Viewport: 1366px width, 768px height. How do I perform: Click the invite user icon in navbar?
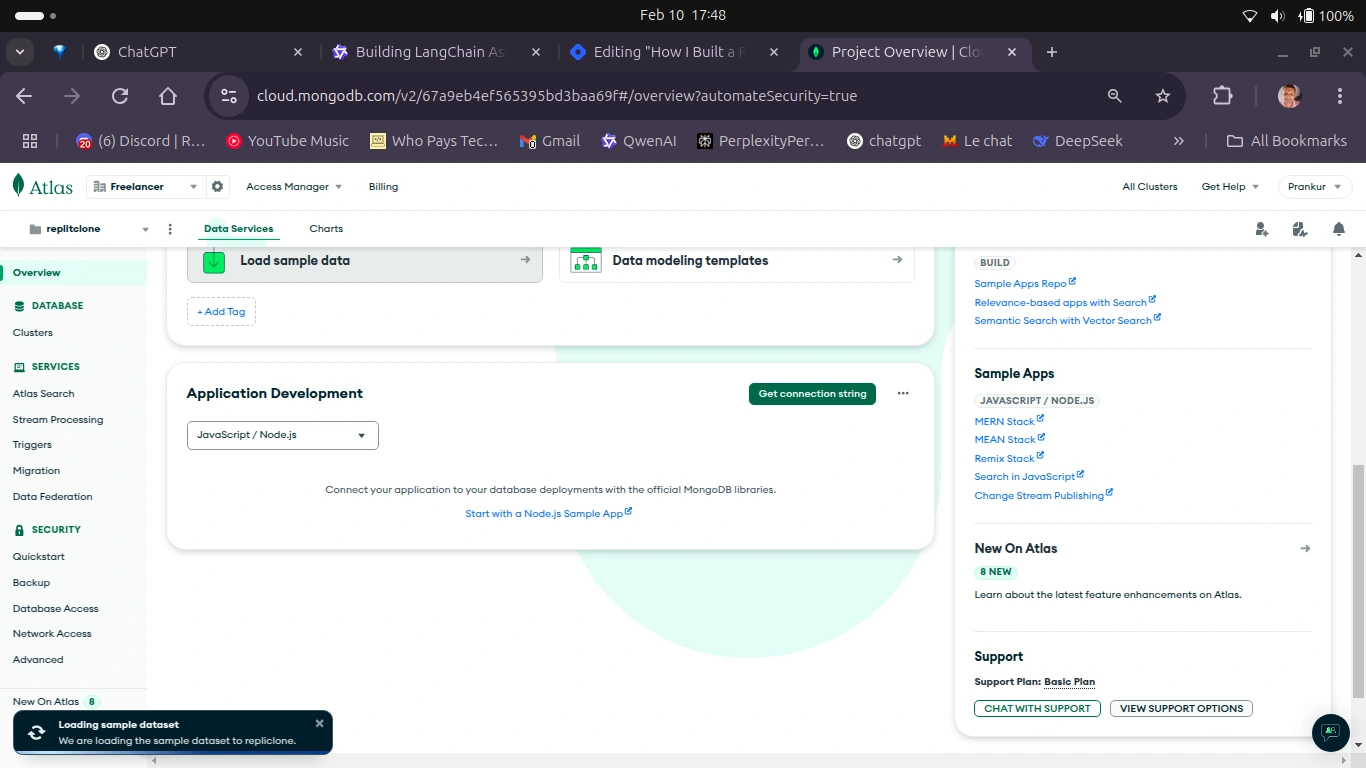click(x=1261, y=229)
